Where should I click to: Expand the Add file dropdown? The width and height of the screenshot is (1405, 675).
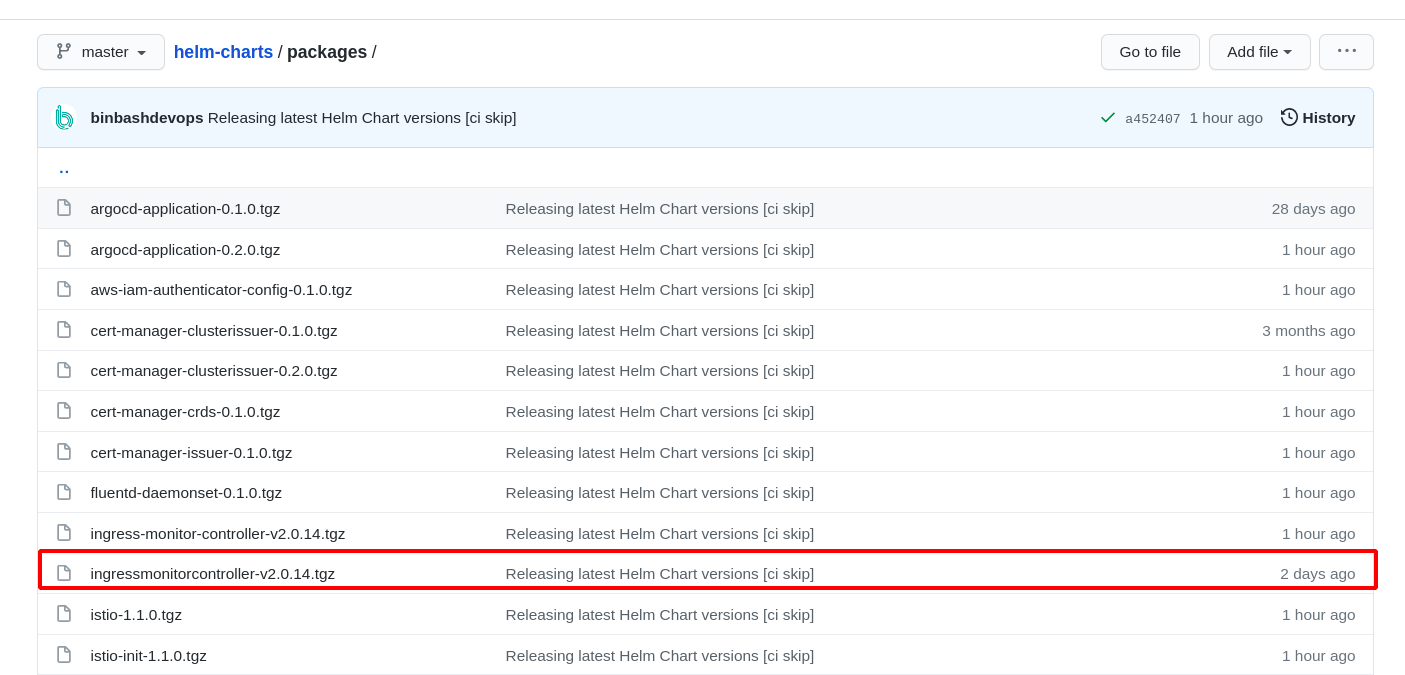click(x=1259, y=52)
